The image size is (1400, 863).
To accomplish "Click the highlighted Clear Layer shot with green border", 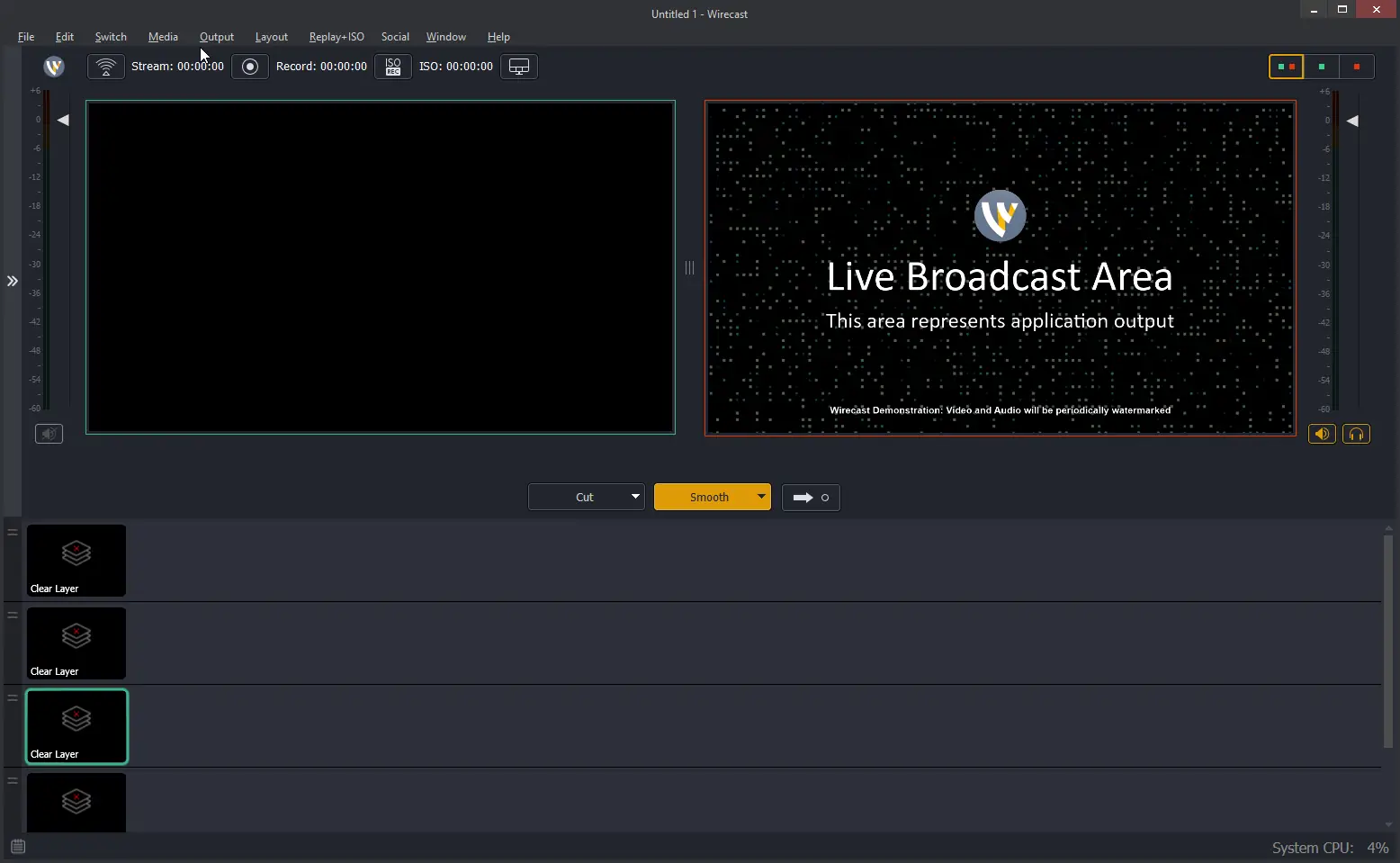I will pos(76,726).
